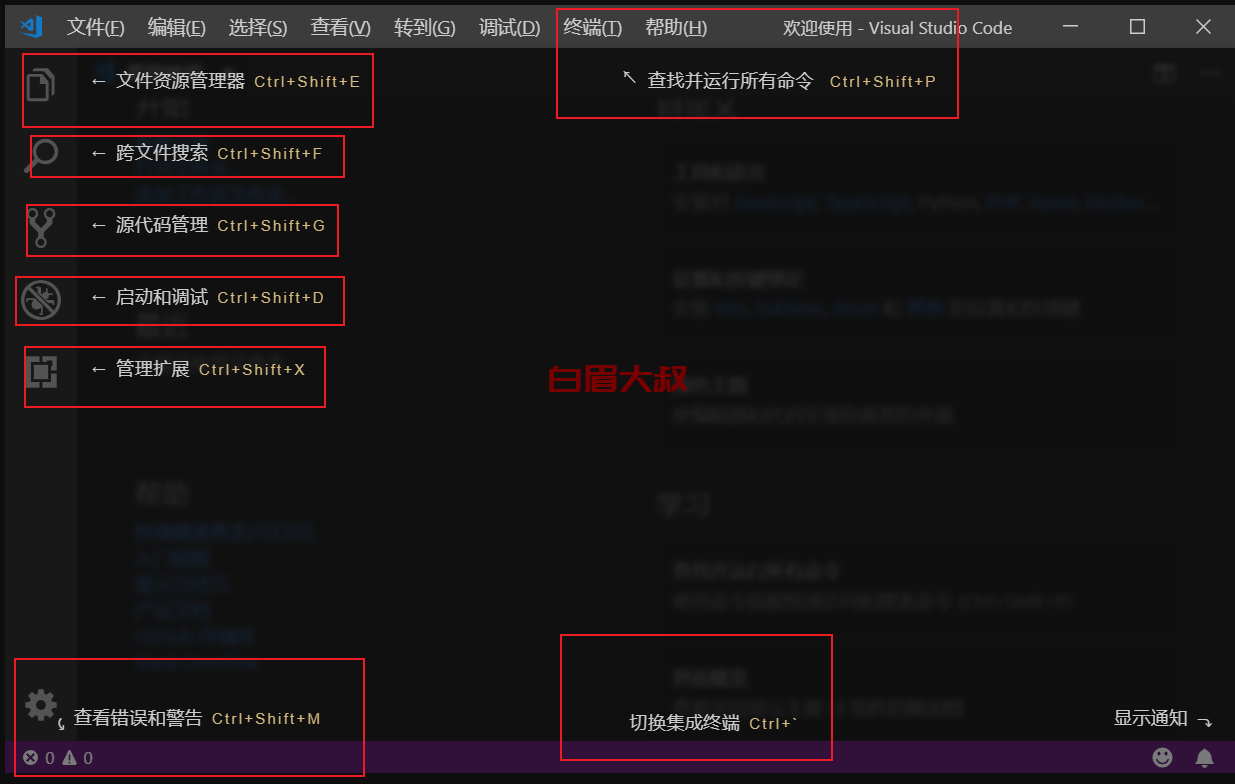The width and height of the screenshot is (1235, 784).
Task: Open notifications via the bell icon
Action: (1205, 758)
